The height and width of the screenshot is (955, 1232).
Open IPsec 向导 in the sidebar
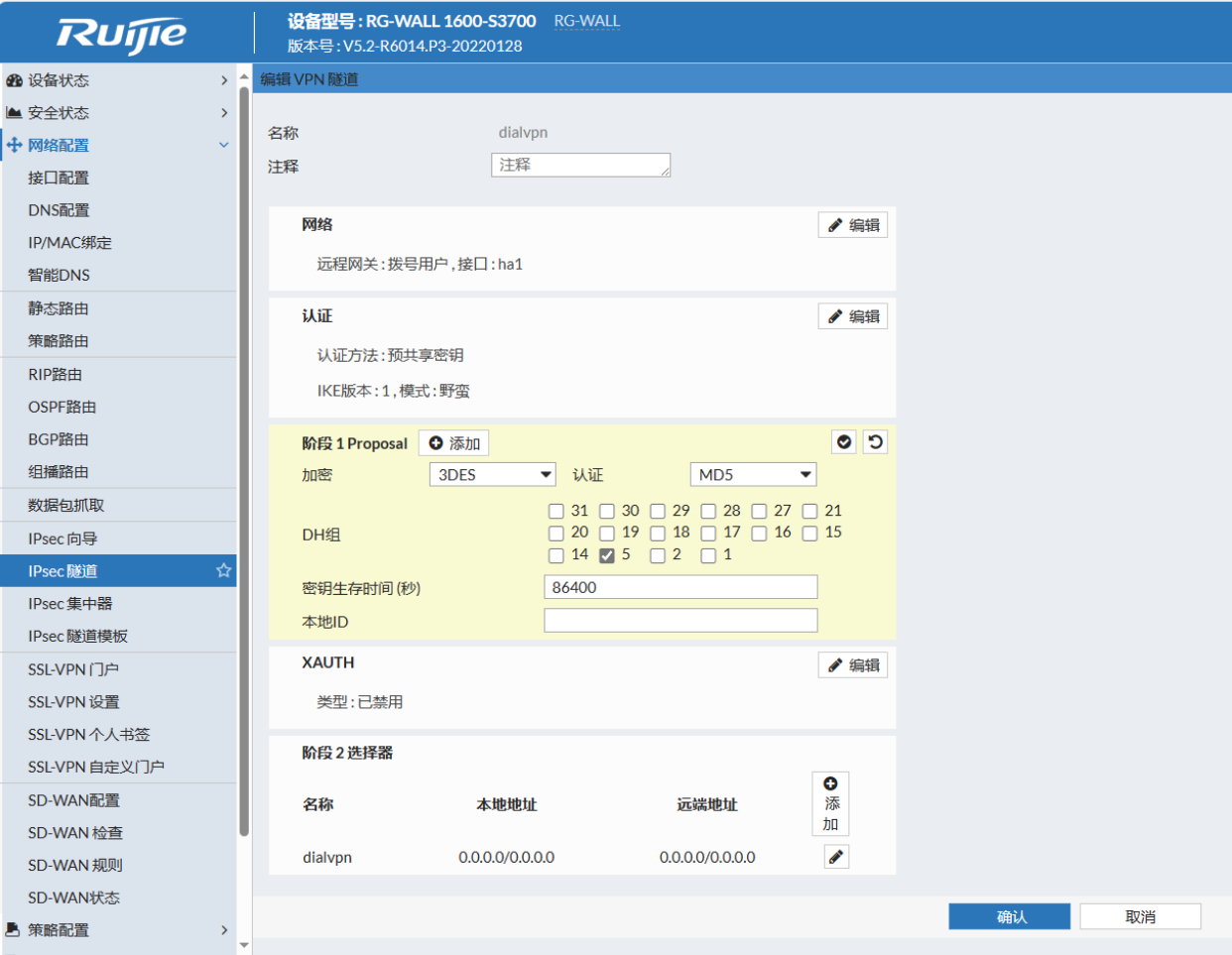tap(62, 538)
